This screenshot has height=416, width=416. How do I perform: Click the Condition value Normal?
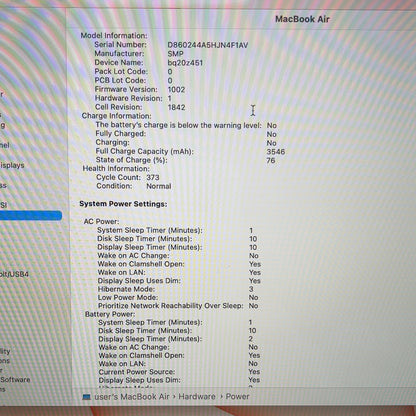(x=159, y=186)
